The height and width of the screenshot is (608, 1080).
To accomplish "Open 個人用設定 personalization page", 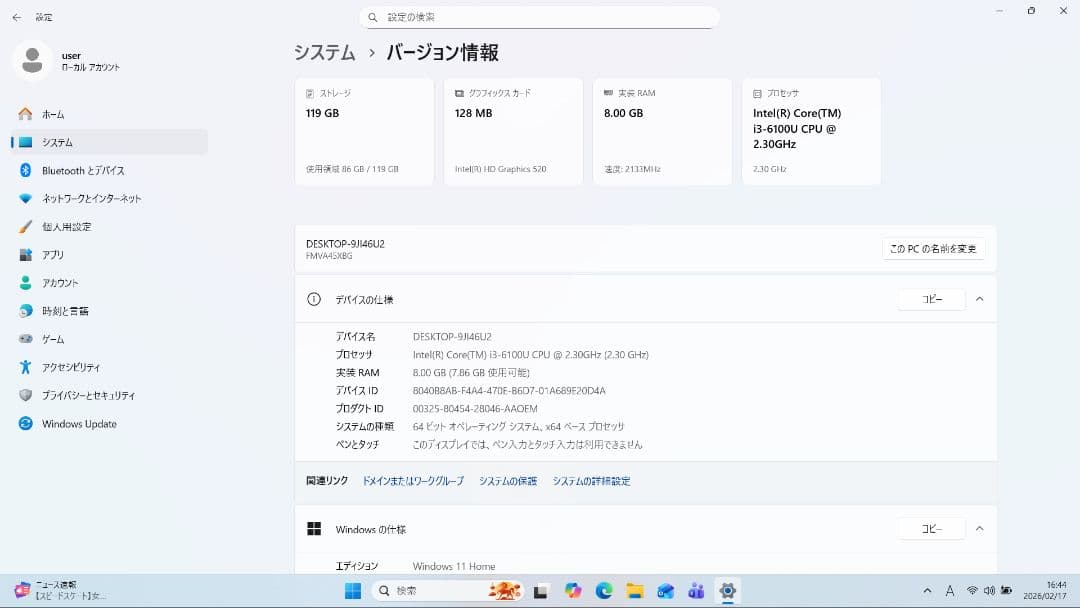I will (x=66, y=227).
